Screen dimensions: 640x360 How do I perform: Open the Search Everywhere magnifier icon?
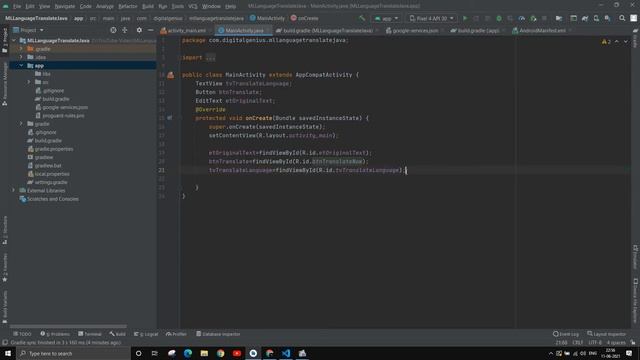(x=622, y=18)
